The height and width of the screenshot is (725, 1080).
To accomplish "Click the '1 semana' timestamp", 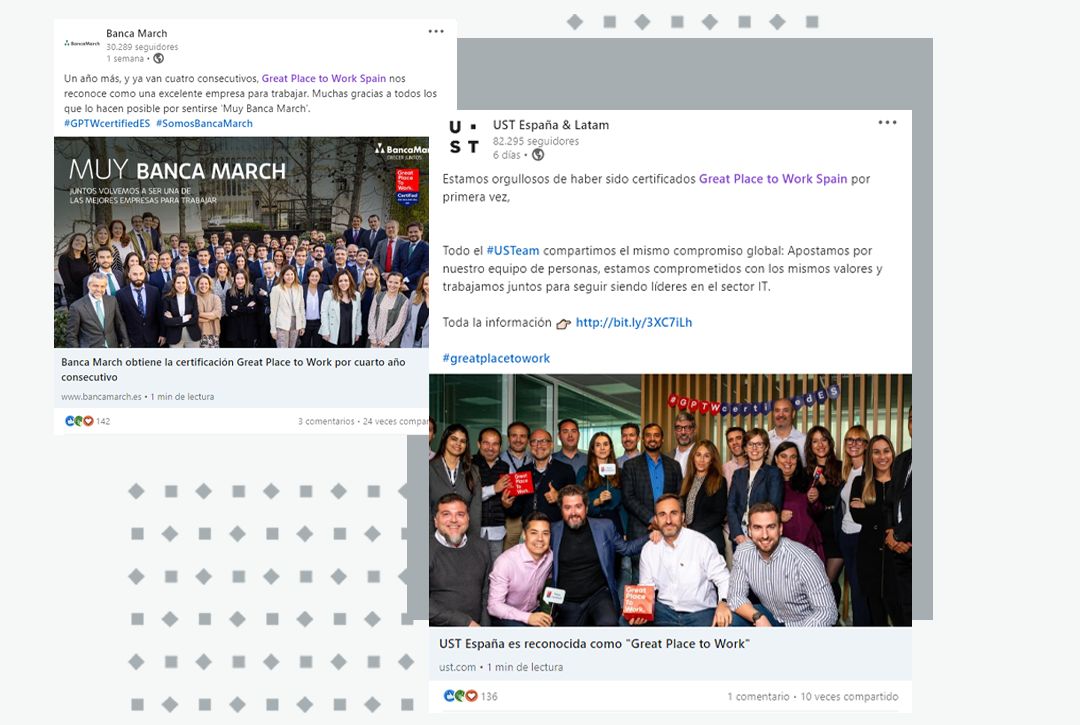I will pos(125,59).
